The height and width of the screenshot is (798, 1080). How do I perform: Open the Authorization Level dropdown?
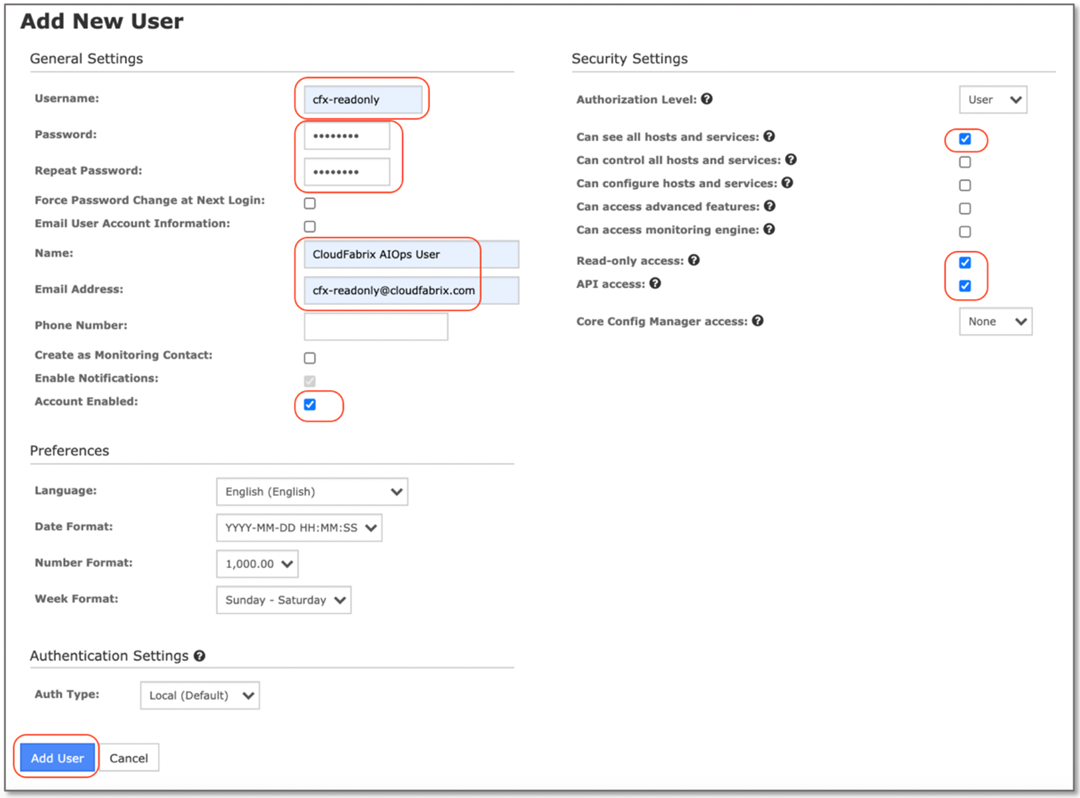coord(992,99)
